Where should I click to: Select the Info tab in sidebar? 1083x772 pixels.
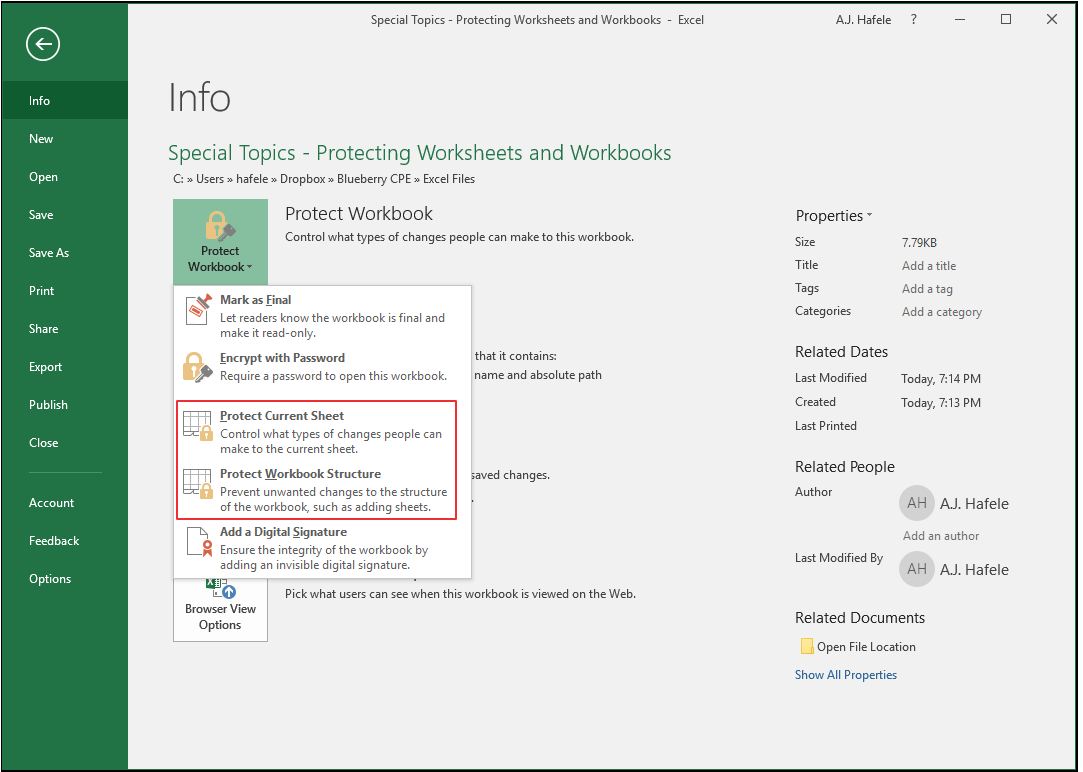64,101
